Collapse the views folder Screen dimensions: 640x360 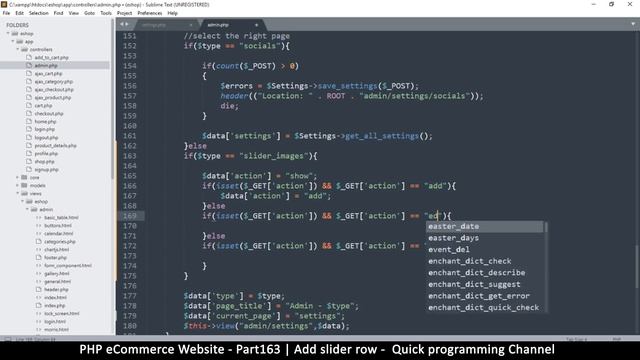tap(18, 193)
